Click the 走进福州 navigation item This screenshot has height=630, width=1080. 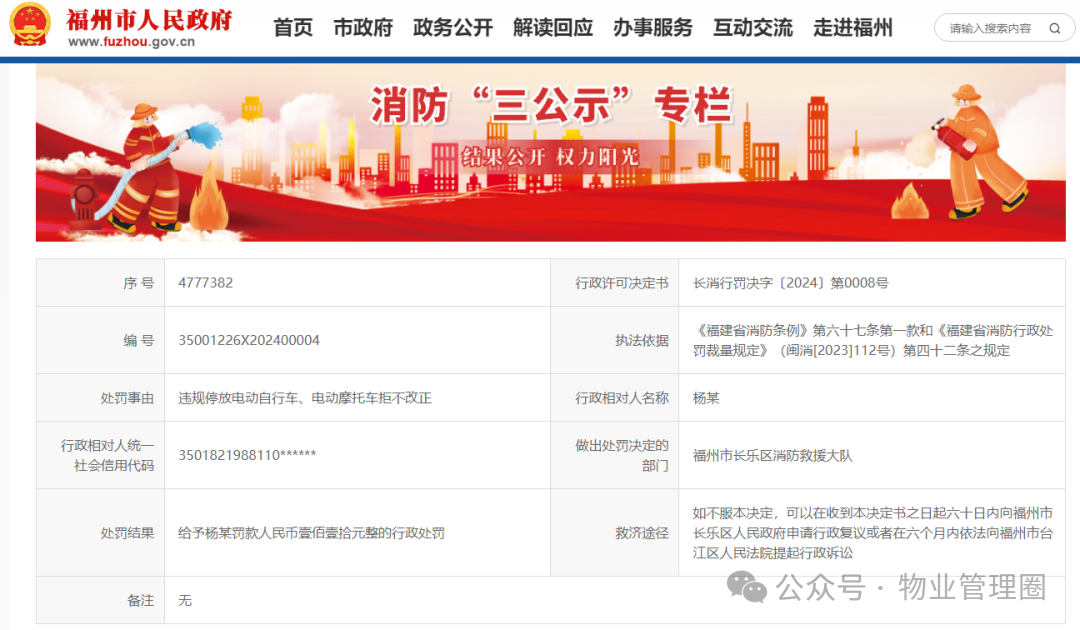point(853,28)
